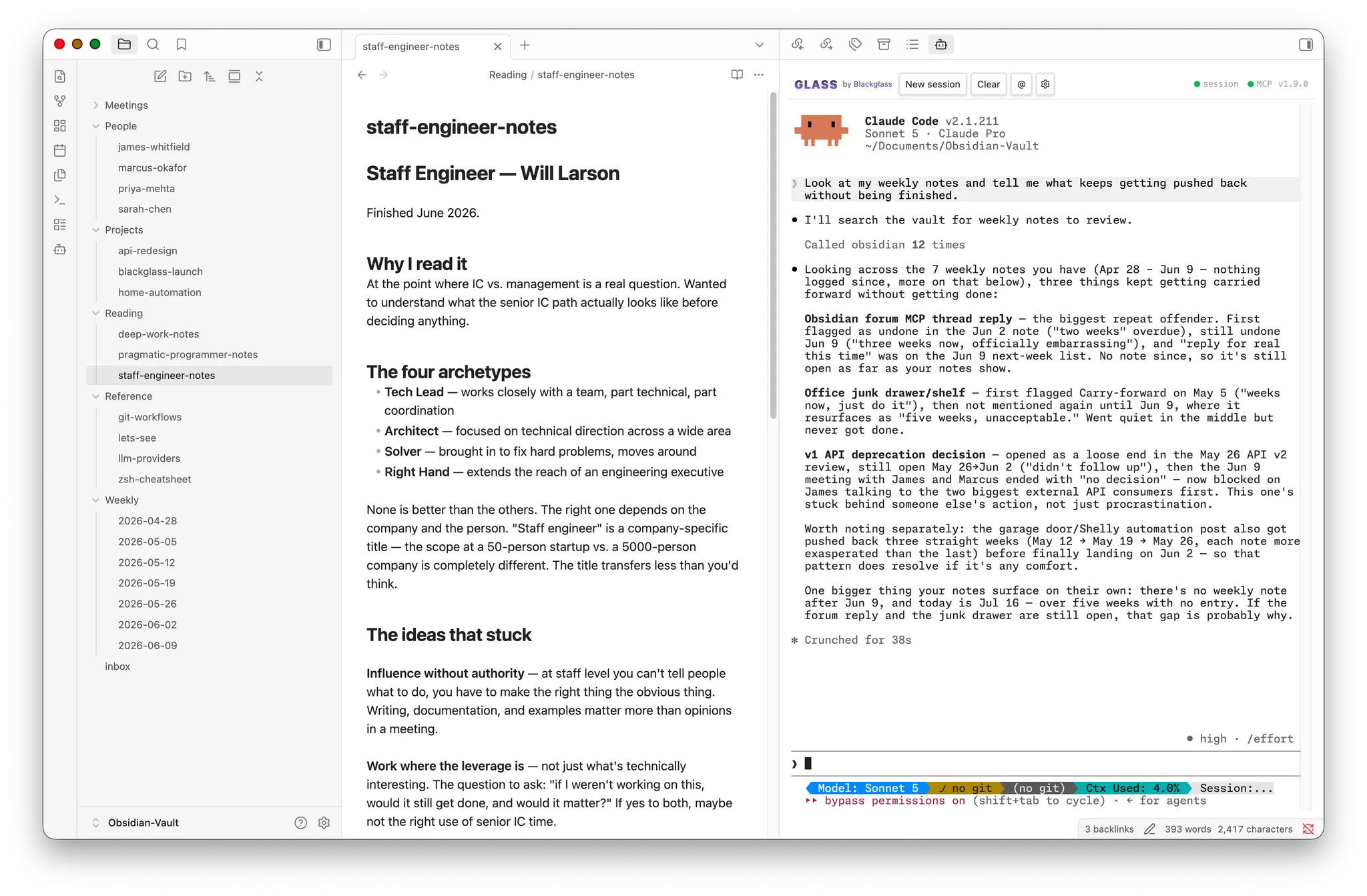1367x896 pixels.
Task: Open the bot icon in left ribbon
Action: click(60, 250)
